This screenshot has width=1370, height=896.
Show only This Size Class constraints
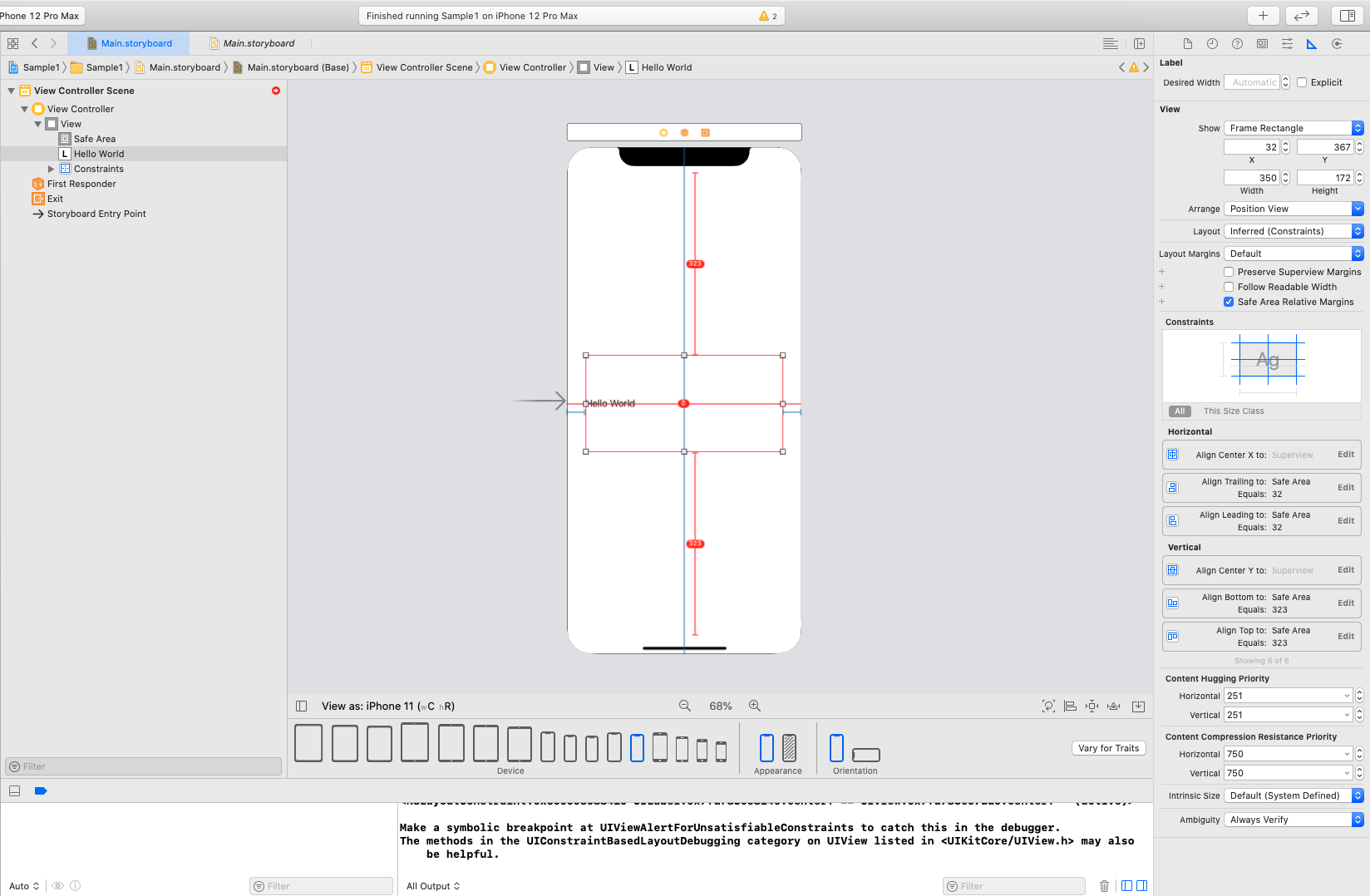tap(1234, 411)
